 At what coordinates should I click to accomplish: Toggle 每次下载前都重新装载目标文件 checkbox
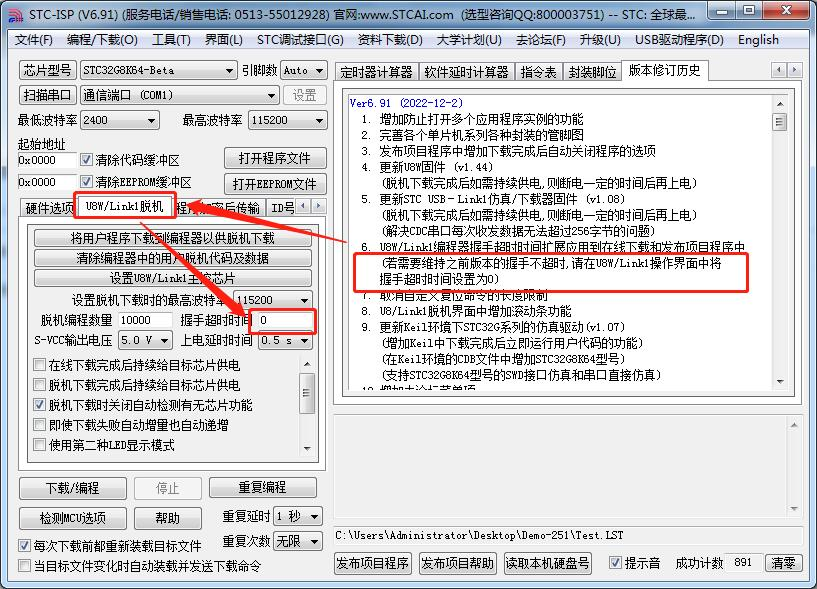pos(24,546)
